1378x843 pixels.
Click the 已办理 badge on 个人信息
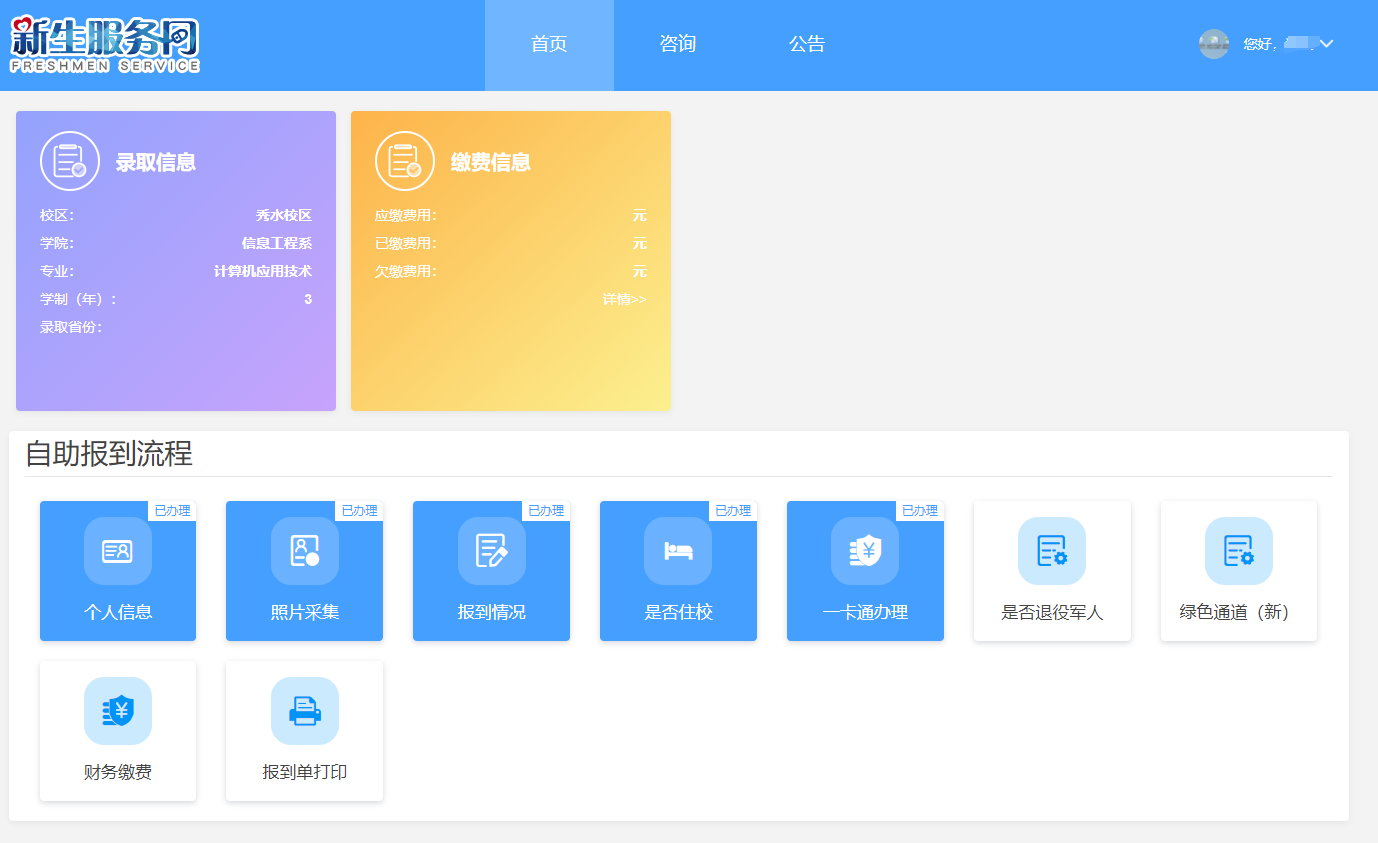pos(172,510)
